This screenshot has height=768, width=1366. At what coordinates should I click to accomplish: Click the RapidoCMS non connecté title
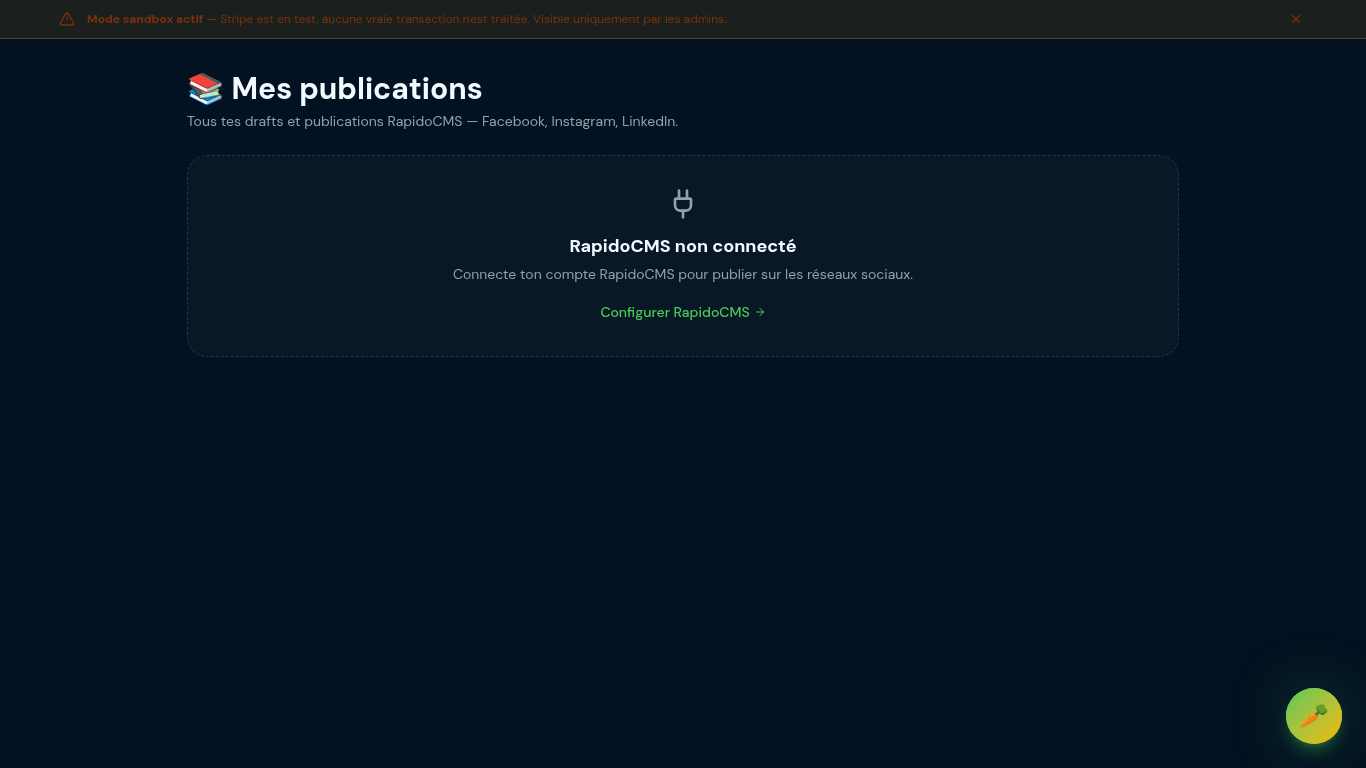[x=683, y=246]
